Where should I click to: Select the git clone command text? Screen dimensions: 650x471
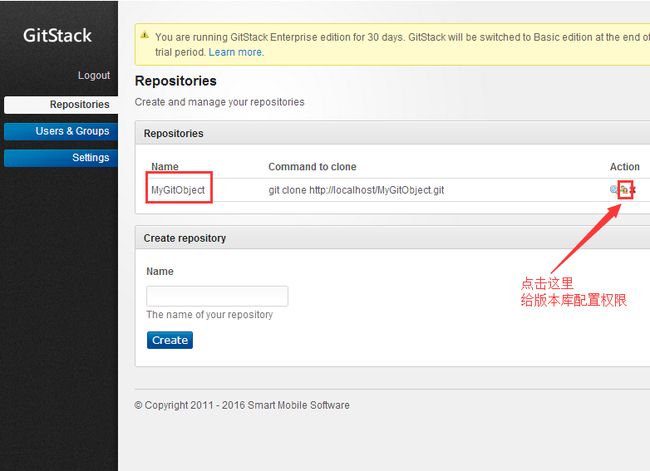[356, 190]
